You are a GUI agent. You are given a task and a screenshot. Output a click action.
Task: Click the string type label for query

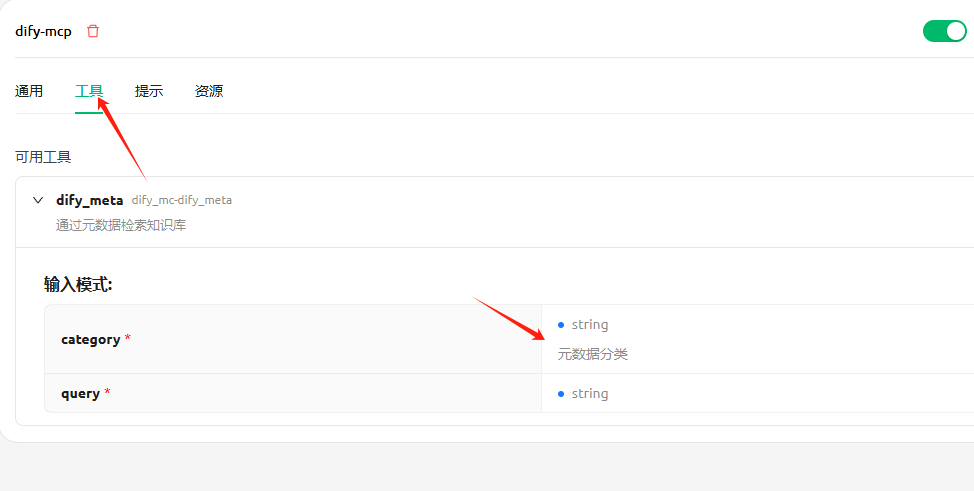point(590,393)
